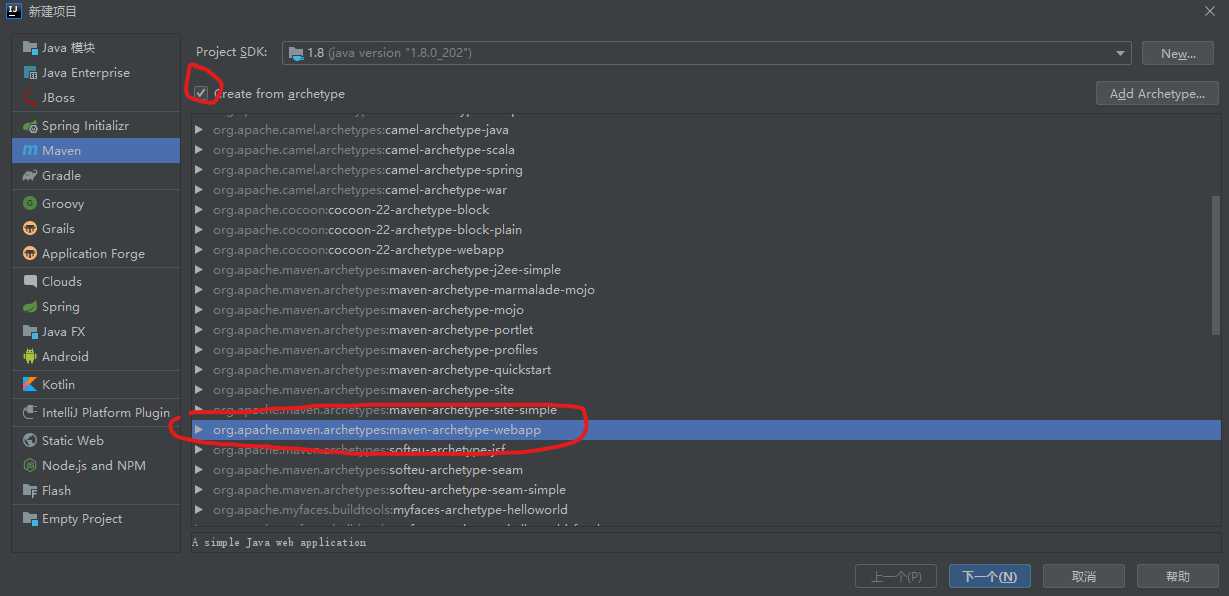This screenshot has height=596, width=1229.
Task: Expand the cocoon-22-archetype-block entry
Action: tap(199, 210)
